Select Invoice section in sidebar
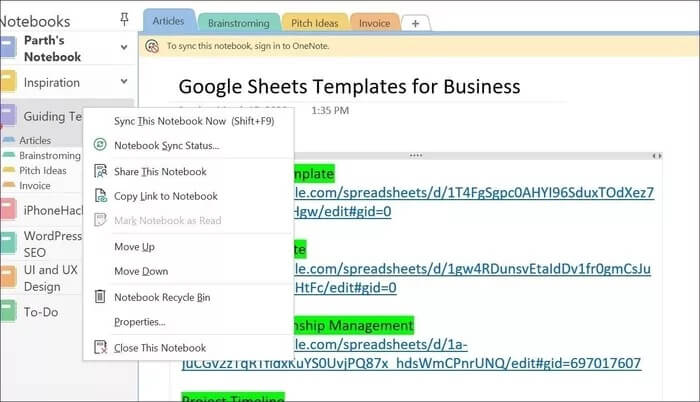The image size is (700, 402). coord(35,185)
